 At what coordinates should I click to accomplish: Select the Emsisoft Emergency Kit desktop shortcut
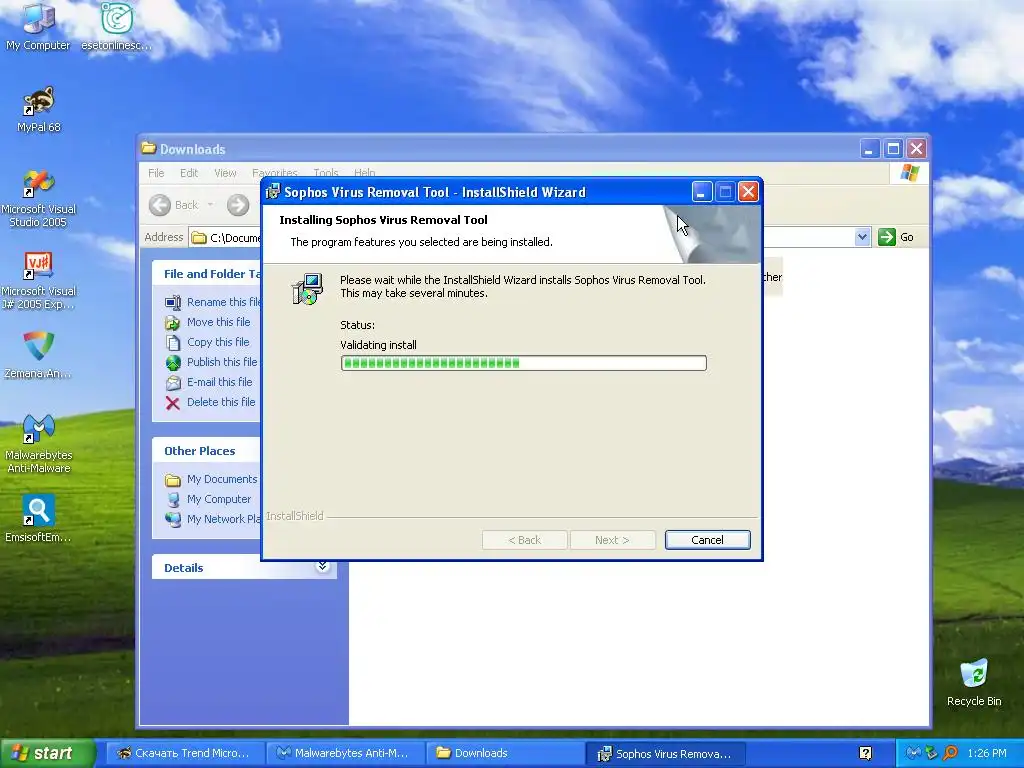click(x=38, y=519)
